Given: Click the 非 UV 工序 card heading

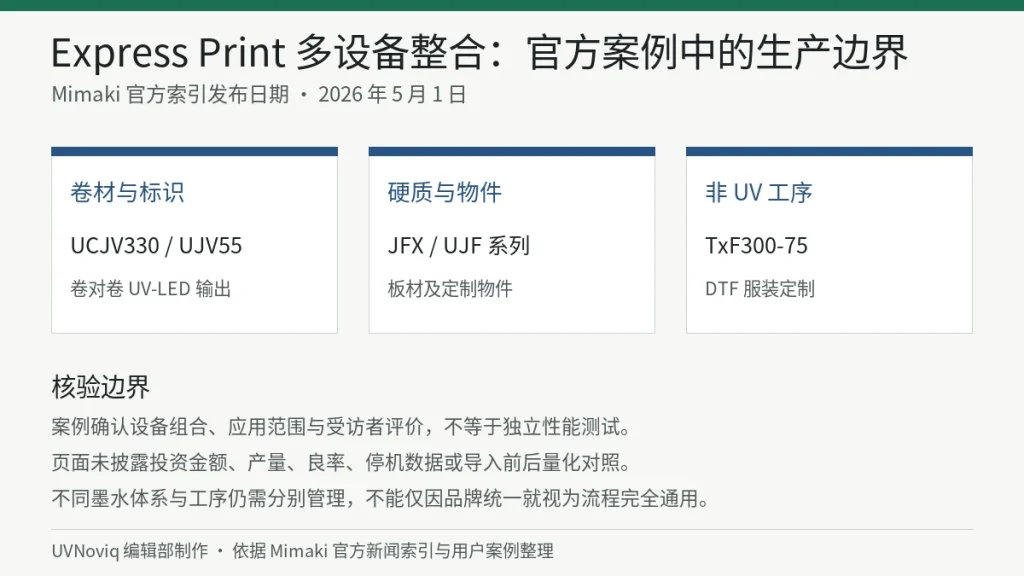Looking at the screenshot, I should [759, 193].
